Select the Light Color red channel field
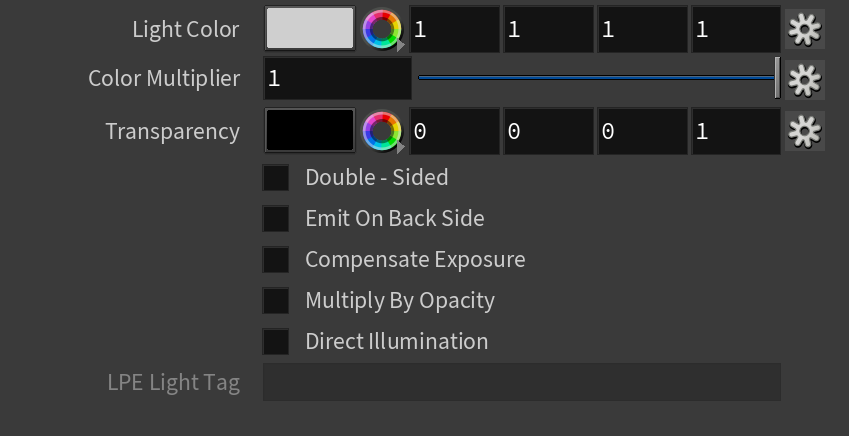 click(454, 29)
